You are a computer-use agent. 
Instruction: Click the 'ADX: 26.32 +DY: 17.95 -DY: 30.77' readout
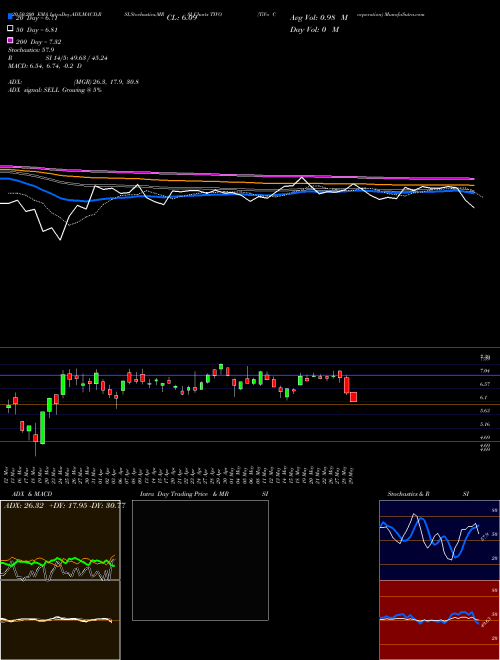pyautogui.click(x=64, y=506)
